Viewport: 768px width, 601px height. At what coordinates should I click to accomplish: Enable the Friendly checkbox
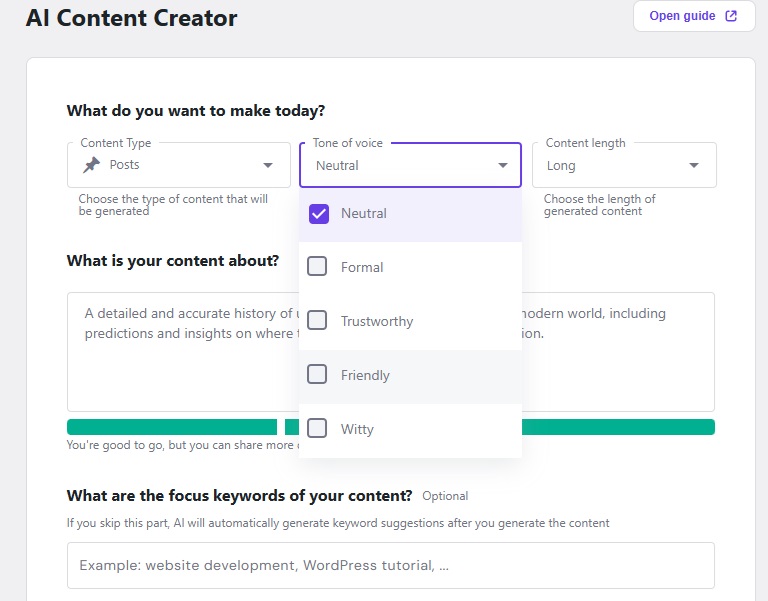(317, 375)
